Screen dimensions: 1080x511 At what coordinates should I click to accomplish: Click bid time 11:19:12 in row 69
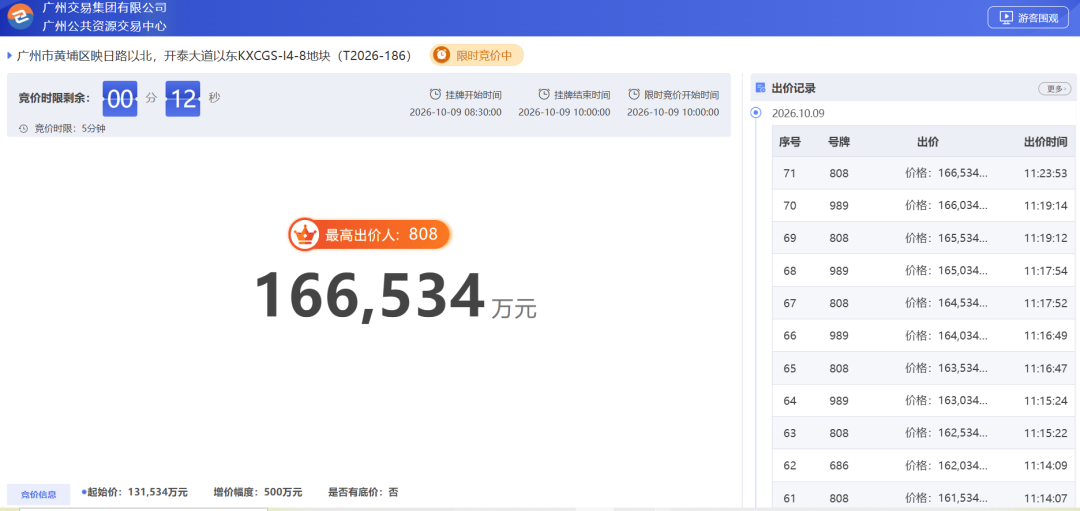tap(1046, 238)
